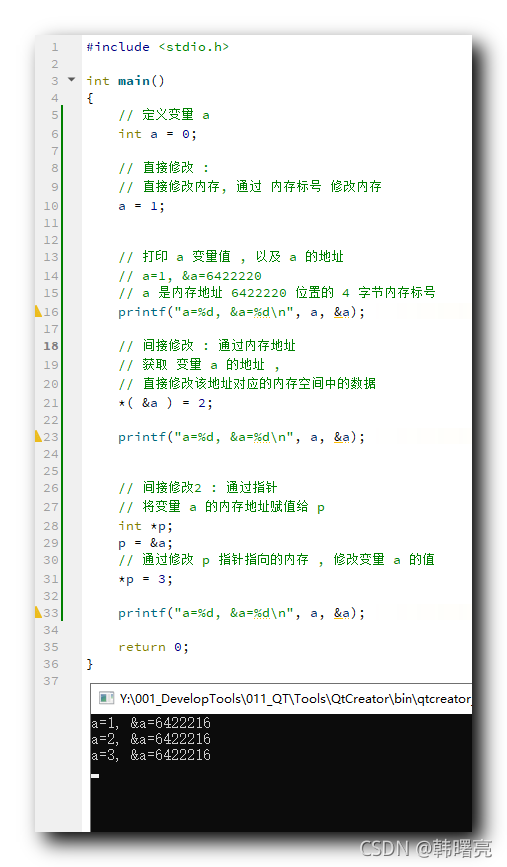Collapse the main() function fold arrow
507x867 pixels.
pos(71,80)
